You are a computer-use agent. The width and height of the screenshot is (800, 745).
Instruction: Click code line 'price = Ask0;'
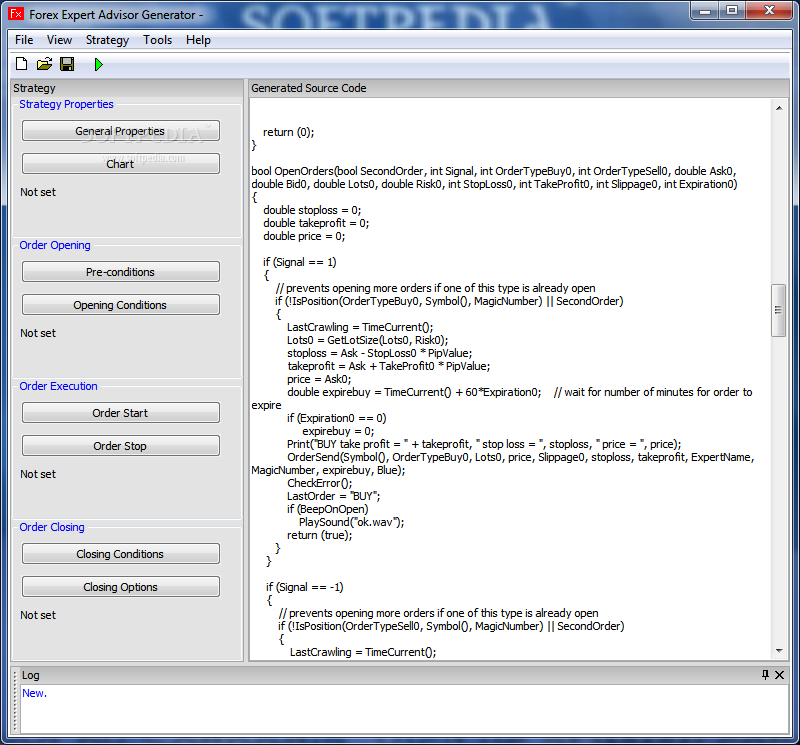[x=319, y=379]
